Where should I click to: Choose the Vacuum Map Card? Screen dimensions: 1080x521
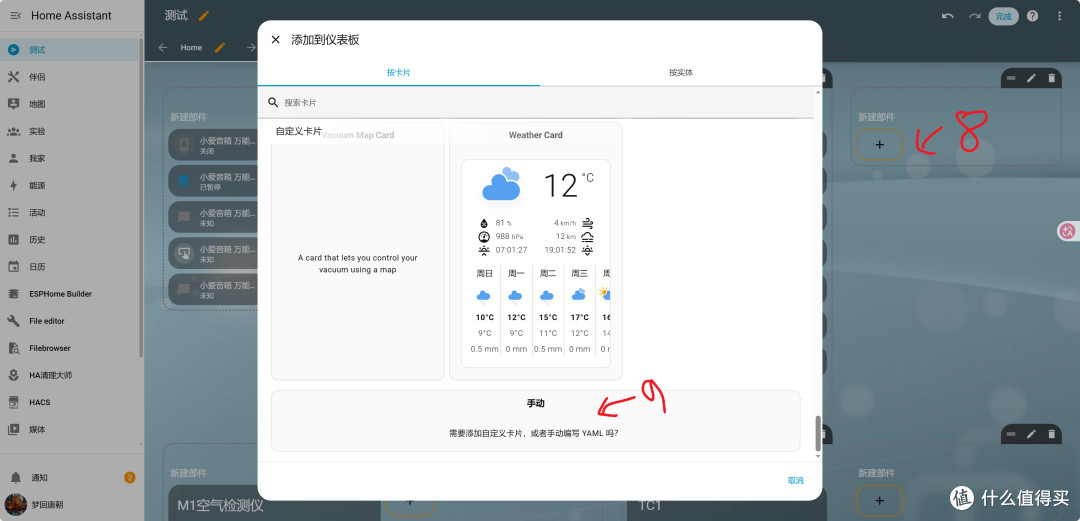coord(357,252)
